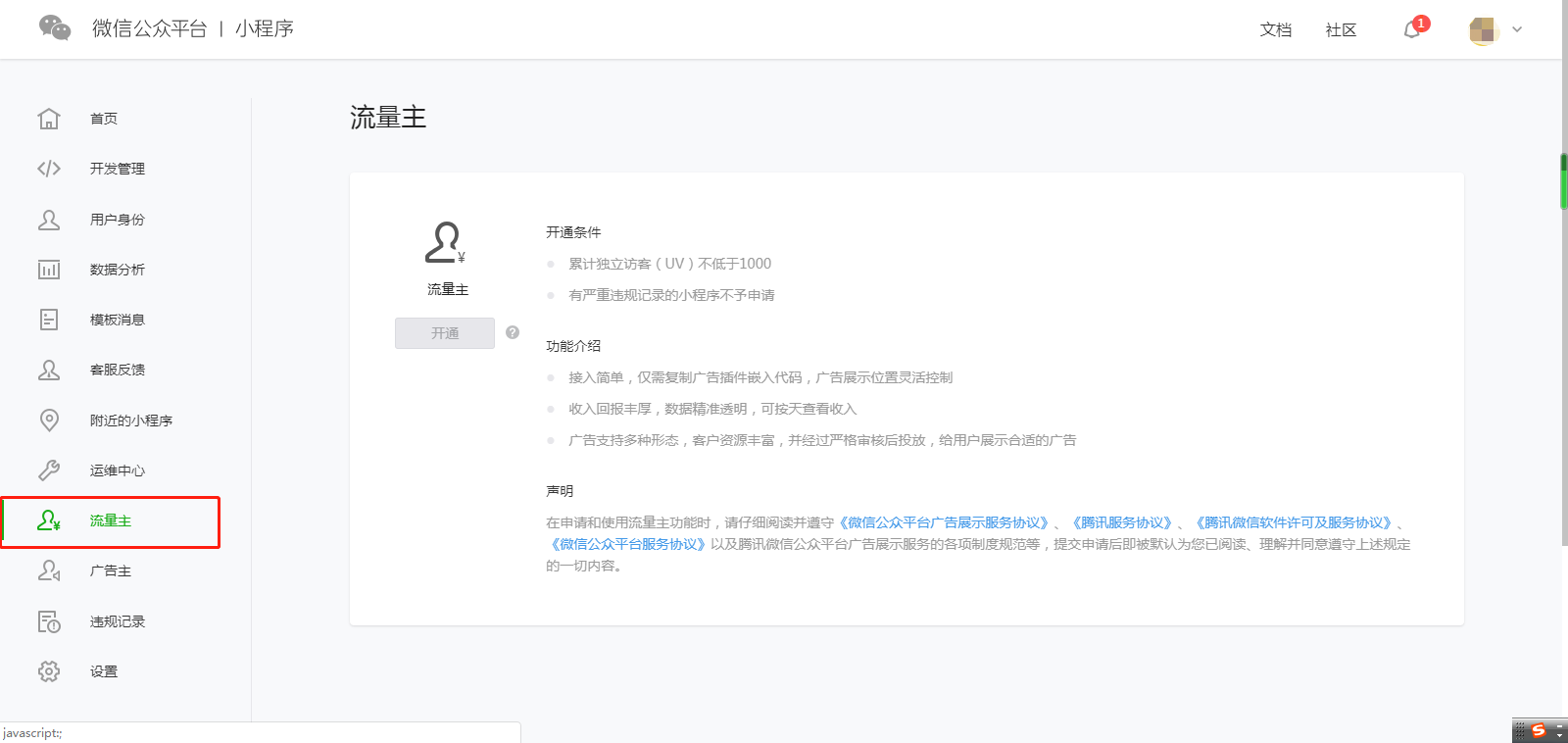This screenshot has height=743, width=1568.
Task: Click the nearby mini-programs location pin icon
Action: (49, 421)
